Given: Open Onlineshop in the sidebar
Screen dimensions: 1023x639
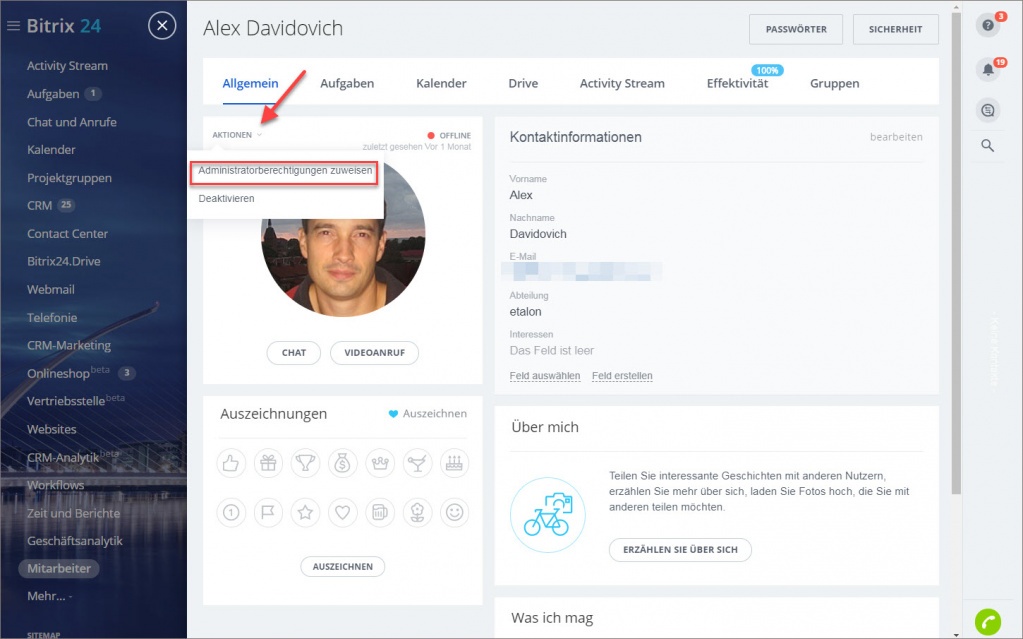Looking at the screenshot, I should pos(58,373).
